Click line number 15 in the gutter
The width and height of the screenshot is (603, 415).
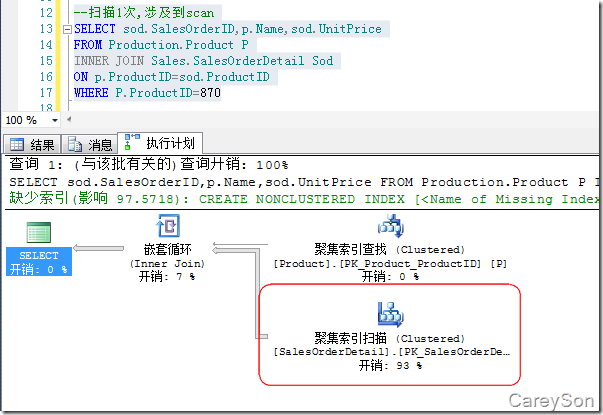point(46,61)
